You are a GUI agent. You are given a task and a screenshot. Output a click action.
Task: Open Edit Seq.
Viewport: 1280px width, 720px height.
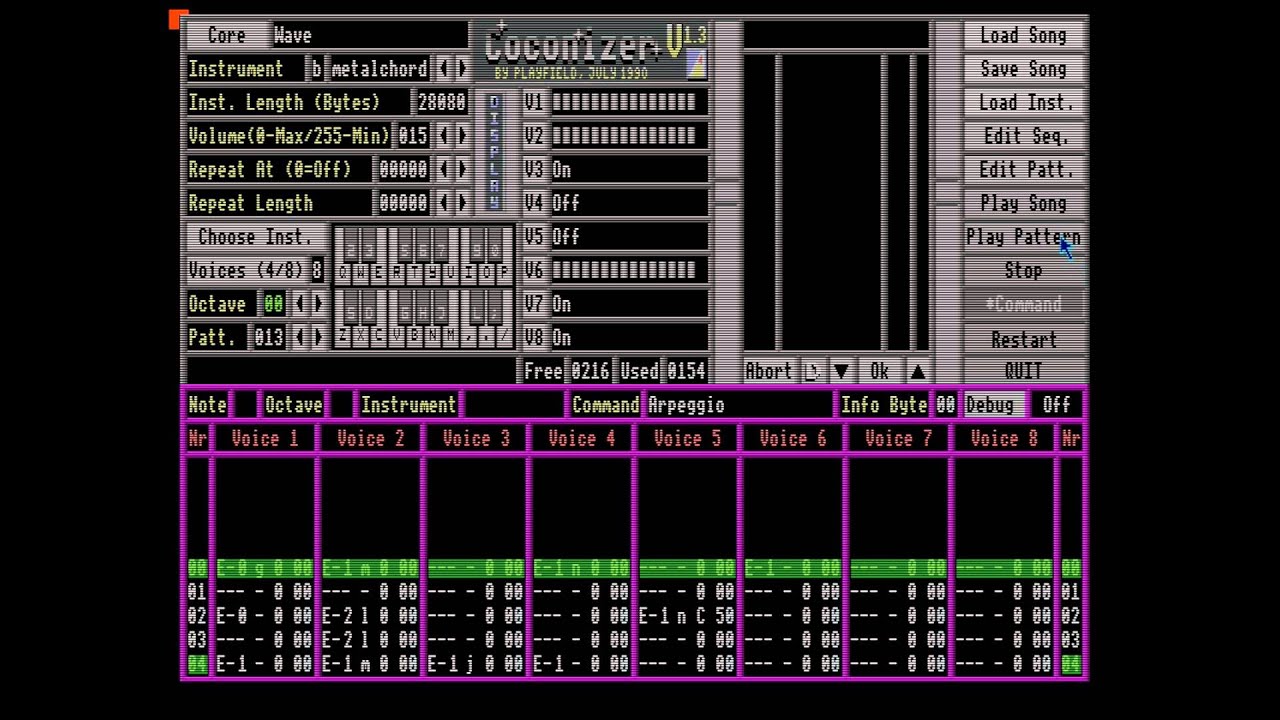[1023, 136]
